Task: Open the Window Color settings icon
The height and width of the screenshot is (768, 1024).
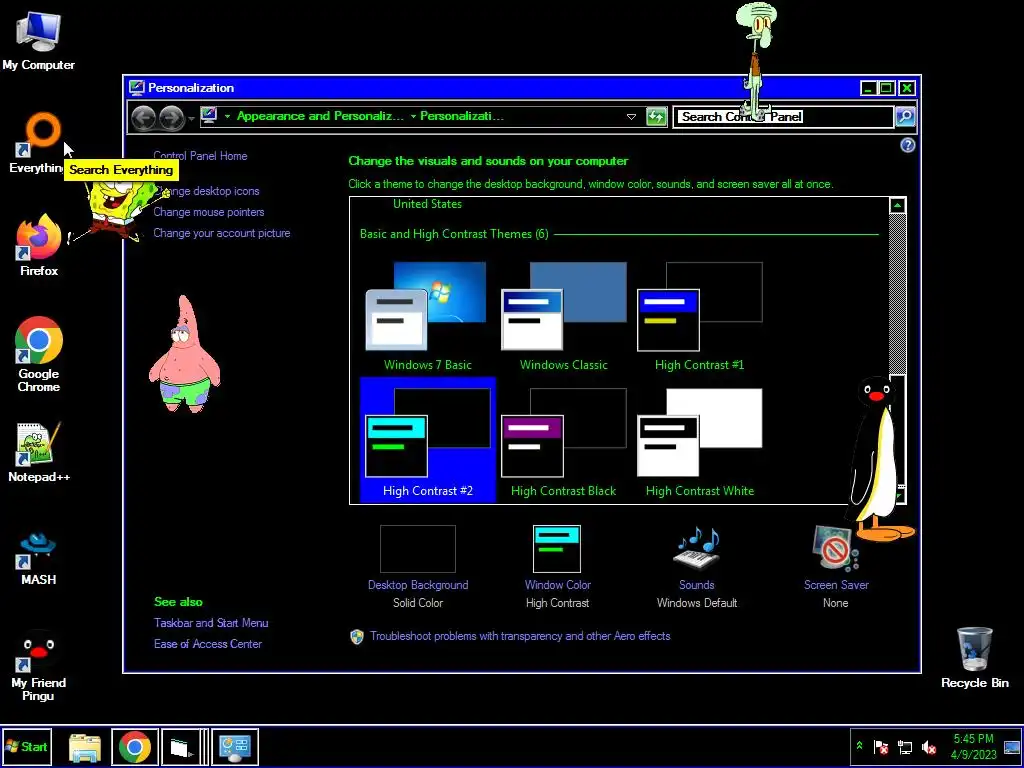Action: click(x=557, y=549)
